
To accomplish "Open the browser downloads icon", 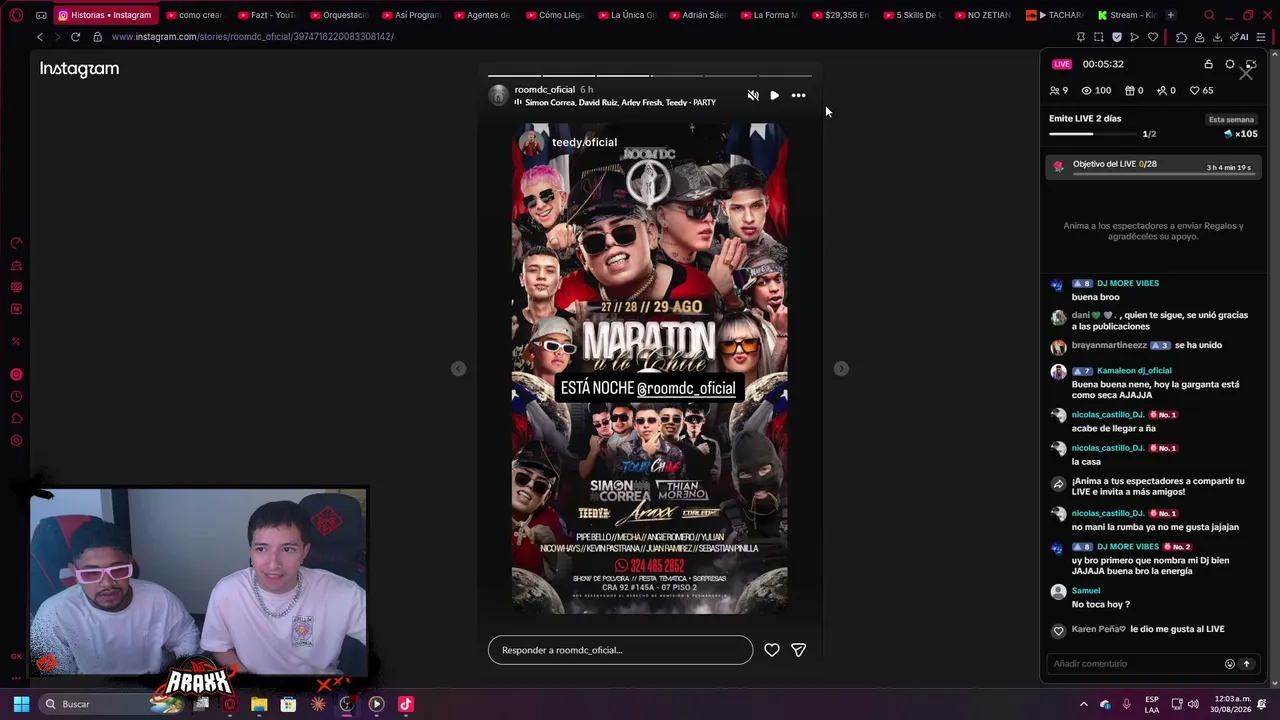I will point(1217,37).
